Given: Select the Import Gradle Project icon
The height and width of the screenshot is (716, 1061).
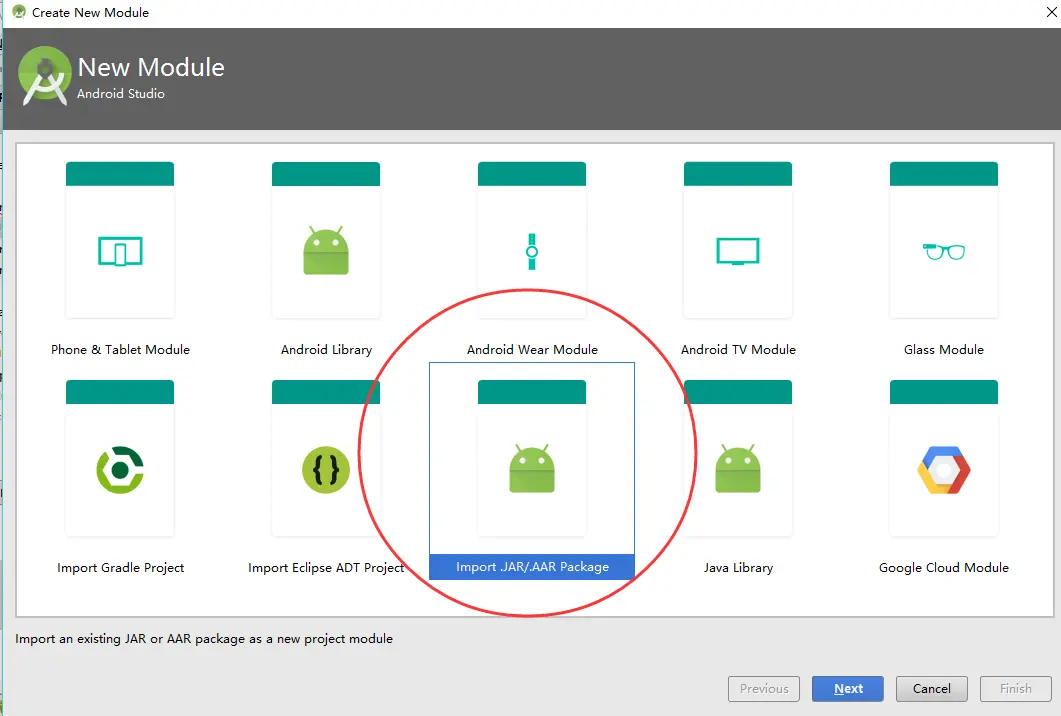Looking at the screenshot, I should click(120, 470).
